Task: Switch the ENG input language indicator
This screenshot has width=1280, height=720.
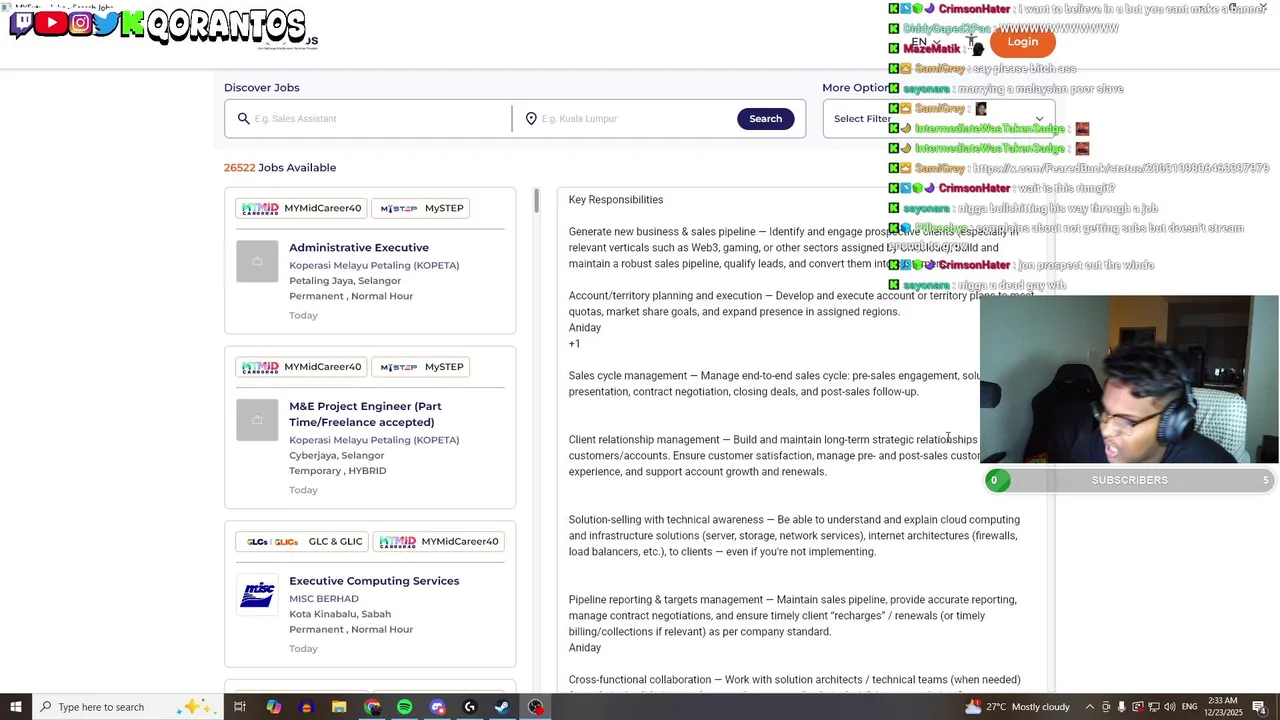Action: click(x=1189, y=707)
